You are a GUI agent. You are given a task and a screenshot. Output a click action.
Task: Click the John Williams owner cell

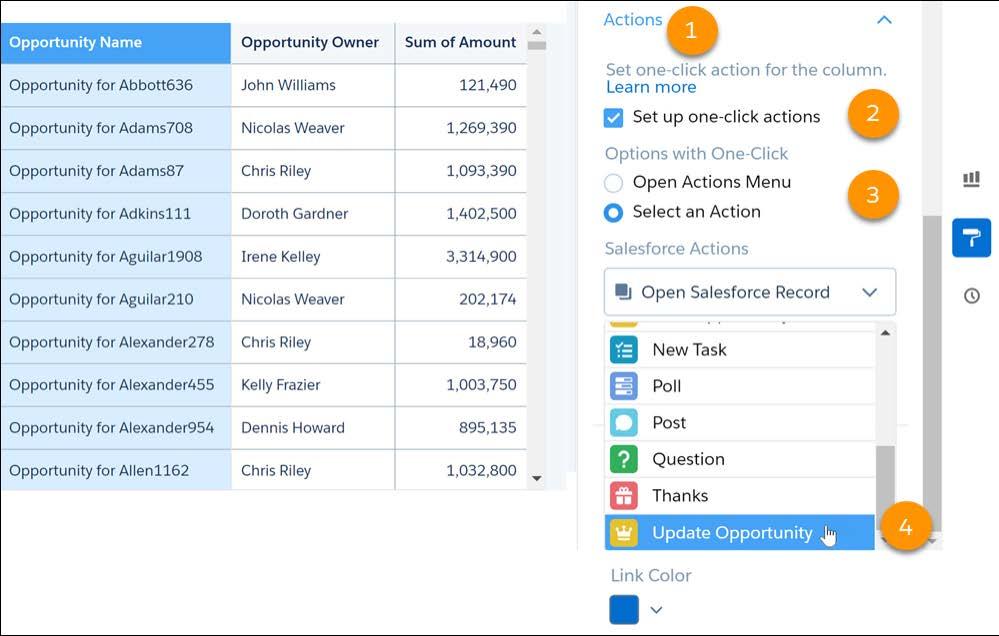click(x=313, y=85)
